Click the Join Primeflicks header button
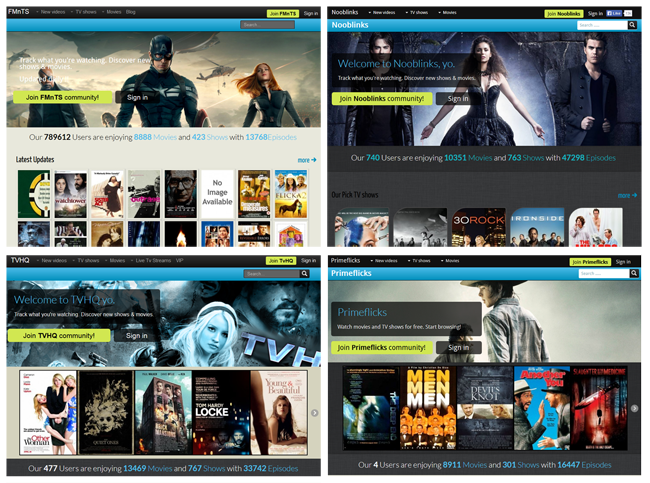This screenshot has height=483, width=650. pos(590,262)
